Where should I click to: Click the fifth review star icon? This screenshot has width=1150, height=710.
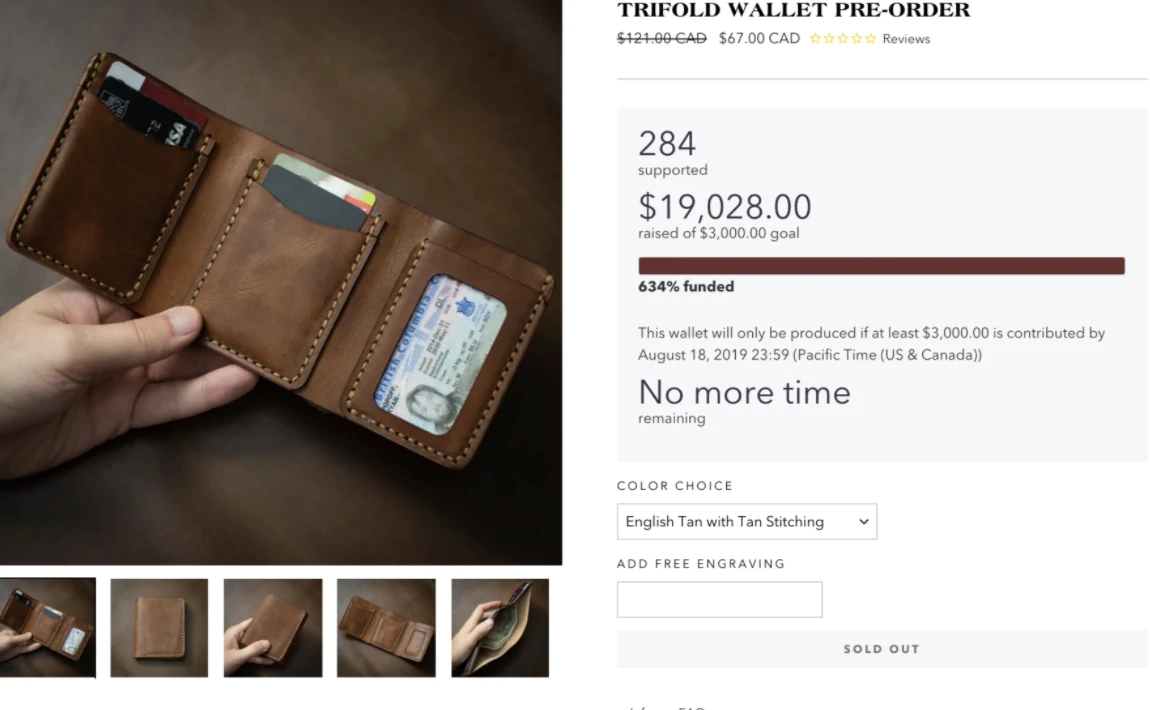[x=870, y=39]
